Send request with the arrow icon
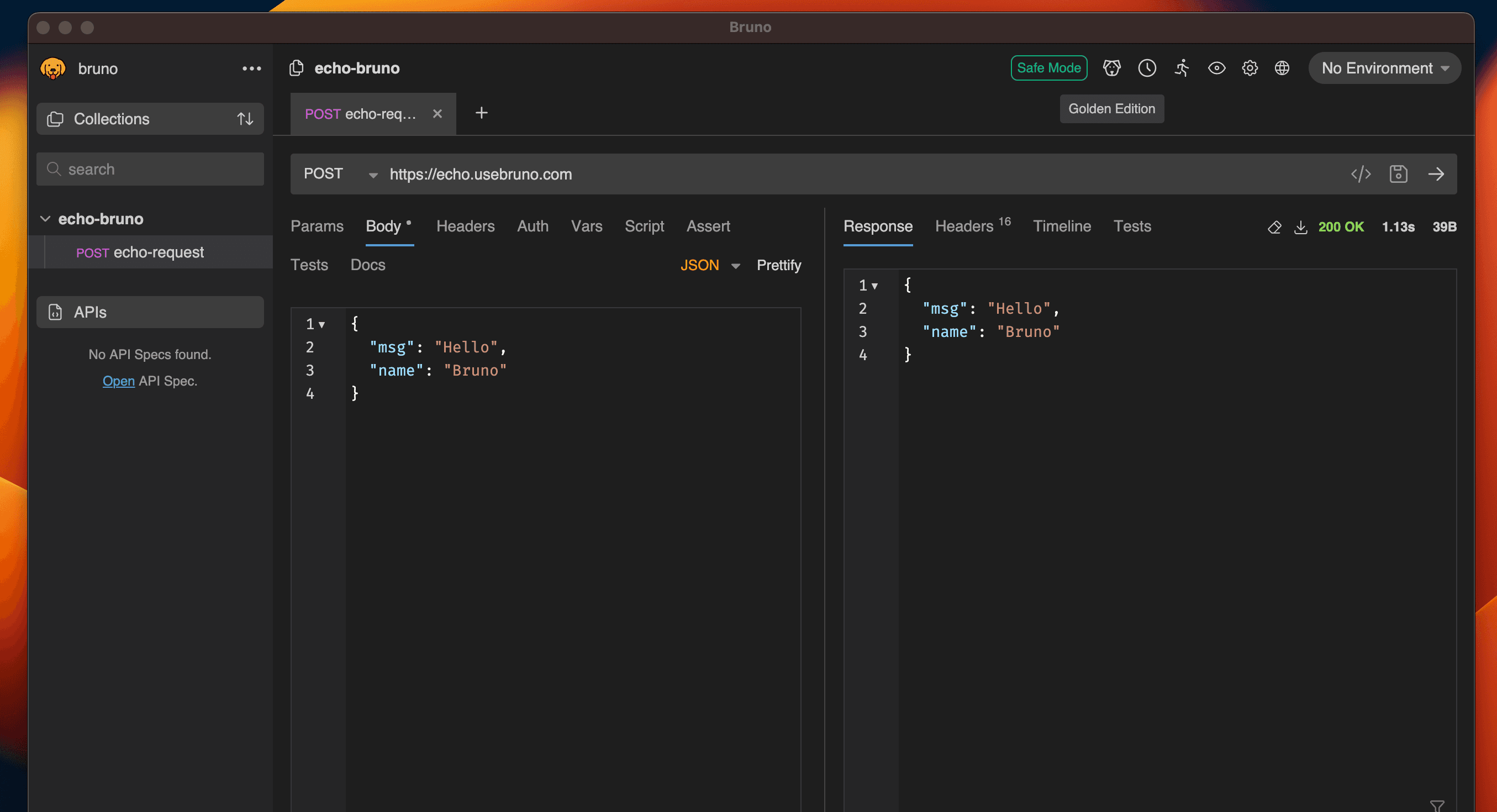1497x812 pixels. (x=1436, y=174)
